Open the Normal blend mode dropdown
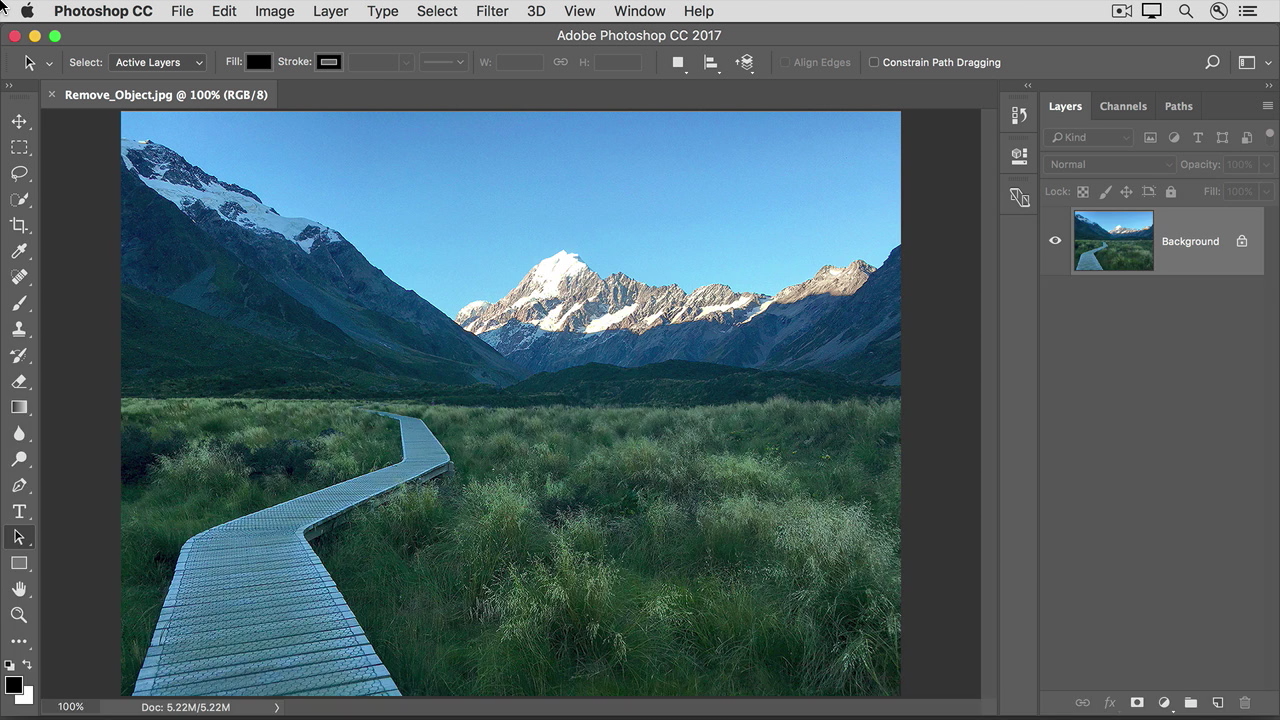This screenshot has height=720, width=1280. coord(1110,164)
